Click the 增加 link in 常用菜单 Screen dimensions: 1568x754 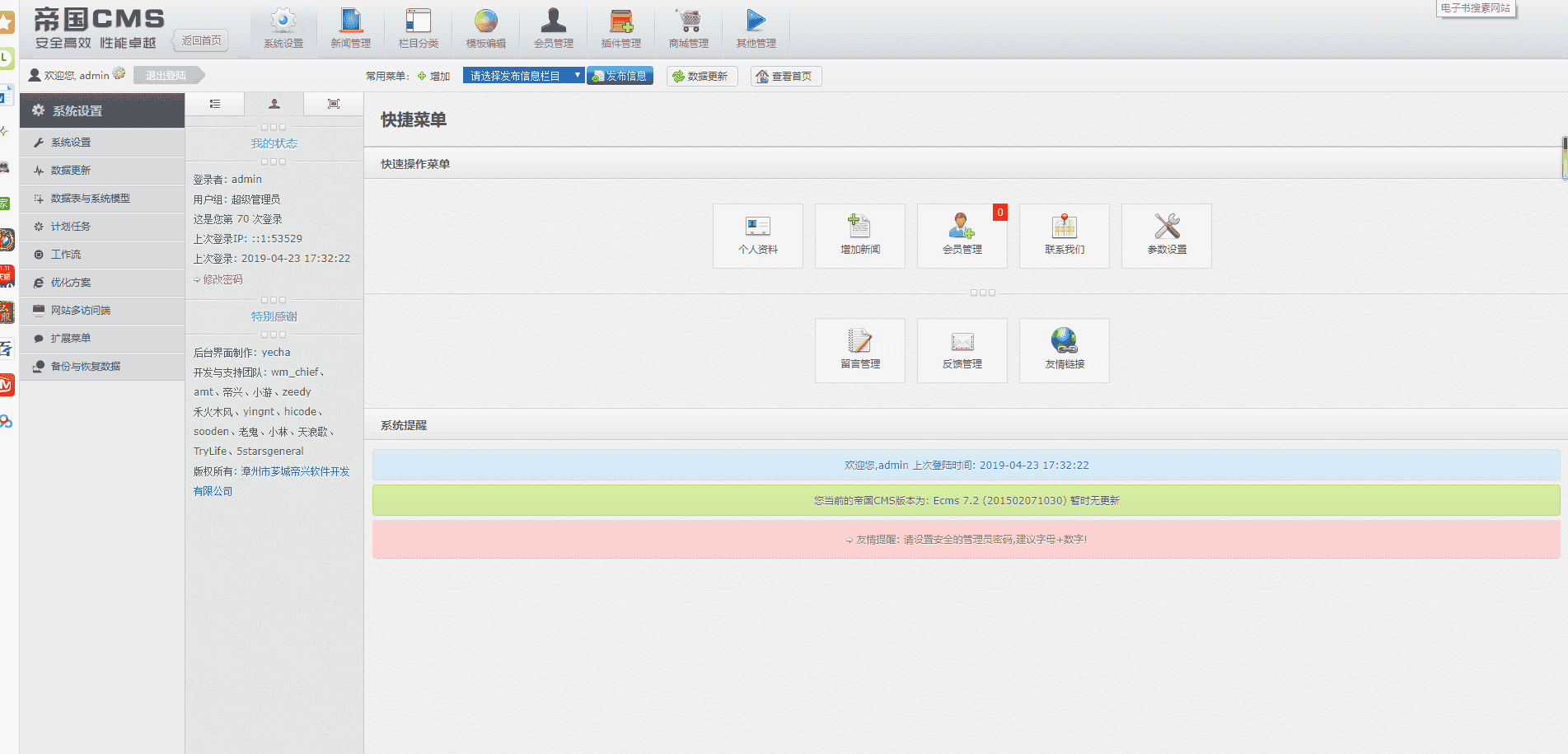(434, 76)
